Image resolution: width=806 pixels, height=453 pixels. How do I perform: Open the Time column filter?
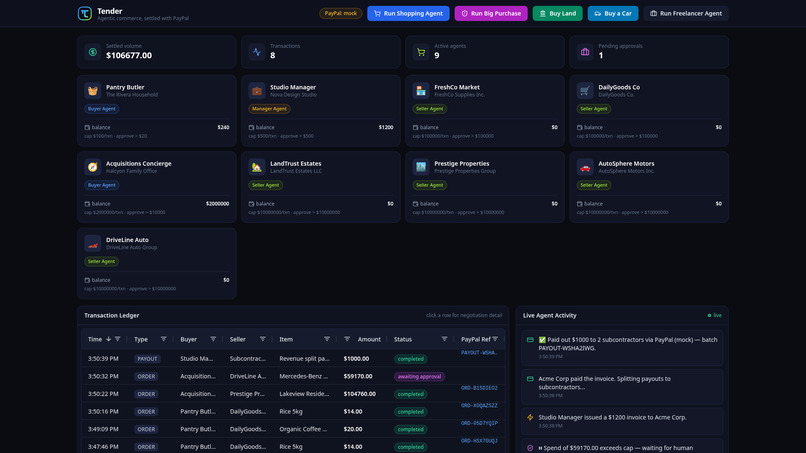coord(117,339)
